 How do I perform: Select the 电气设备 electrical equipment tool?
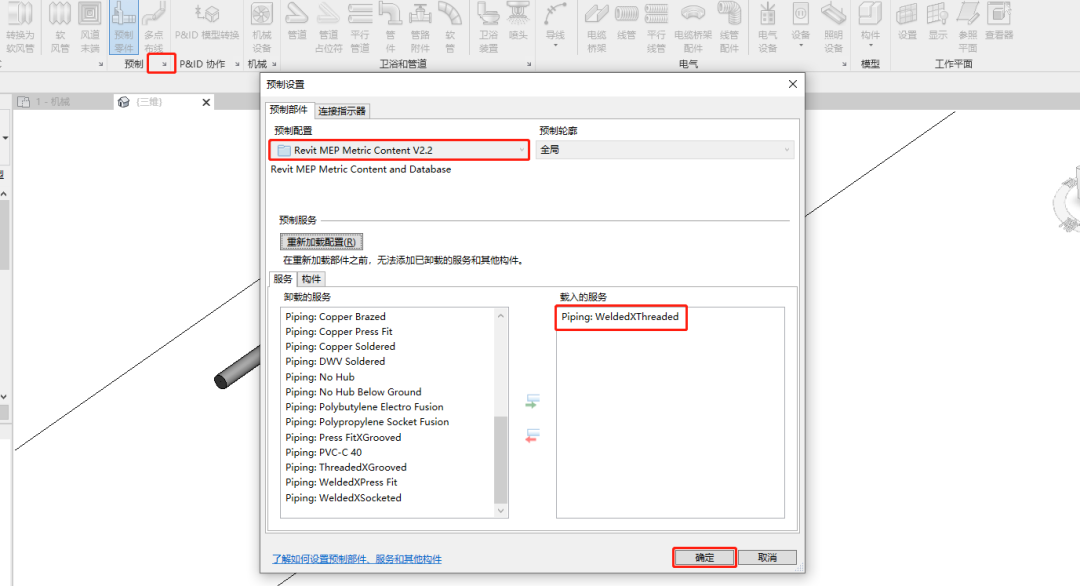[767, 27]
